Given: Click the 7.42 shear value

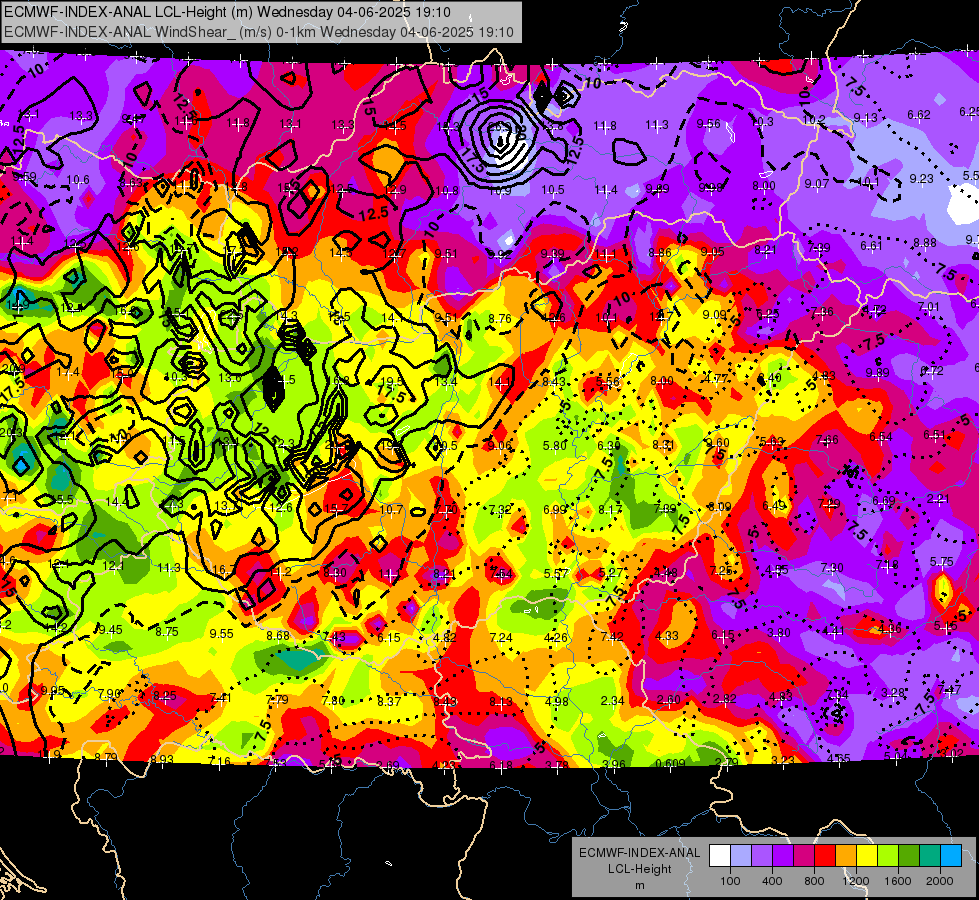Looking at the screenshot, I should coord(612,636).
